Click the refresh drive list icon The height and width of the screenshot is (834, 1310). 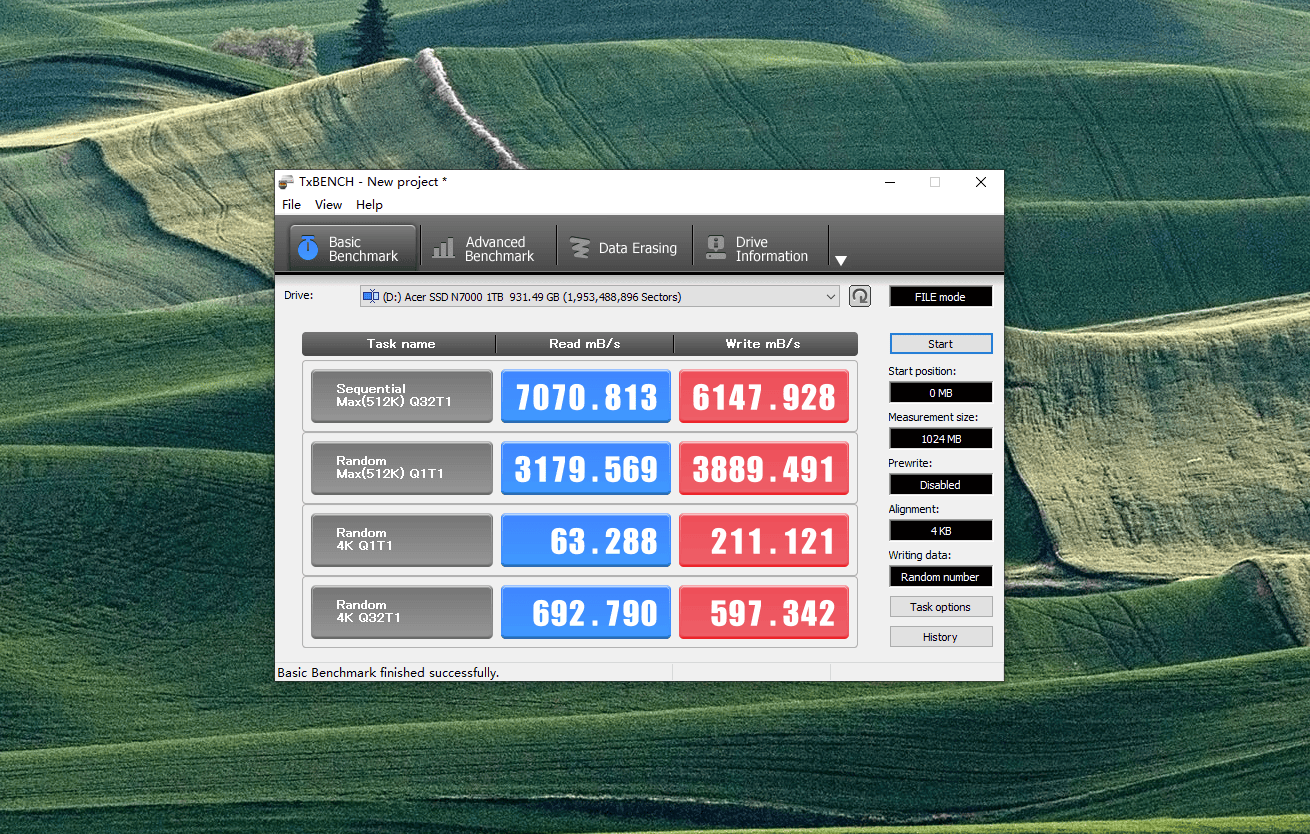tap(859, 296)
